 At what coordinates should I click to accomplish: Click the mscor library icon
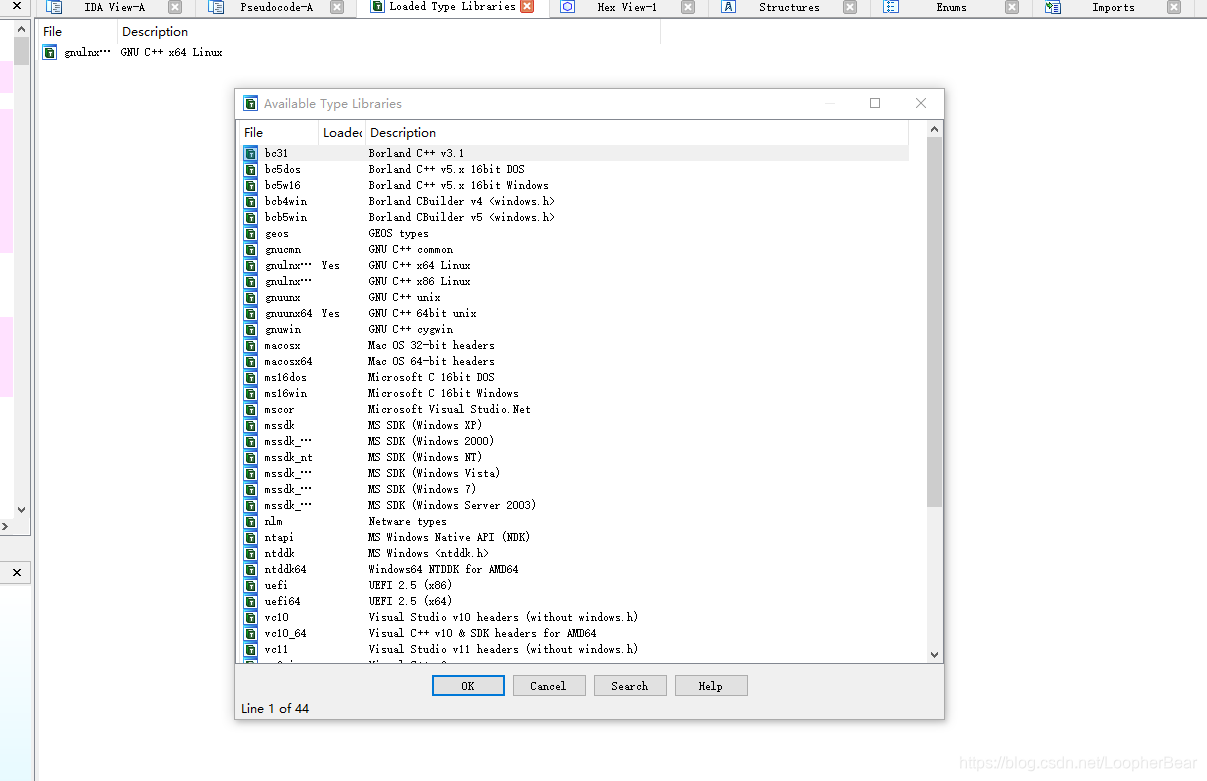click(251, 409)
